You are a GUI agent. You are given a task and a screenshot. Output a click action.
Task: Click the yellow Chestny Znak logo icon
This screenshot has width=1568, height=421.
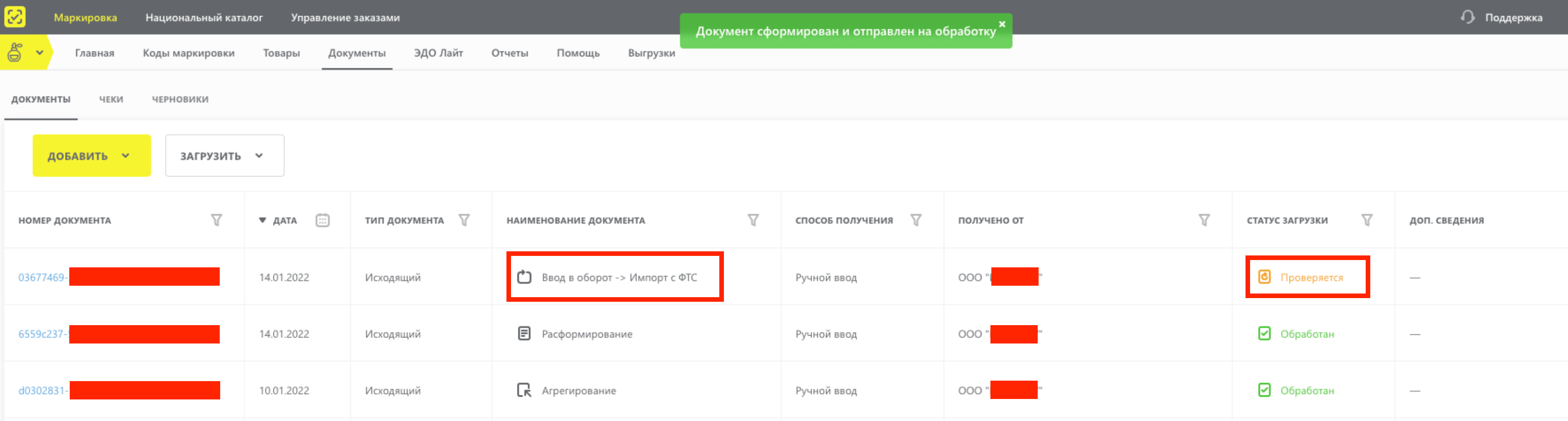click(15, 17)
